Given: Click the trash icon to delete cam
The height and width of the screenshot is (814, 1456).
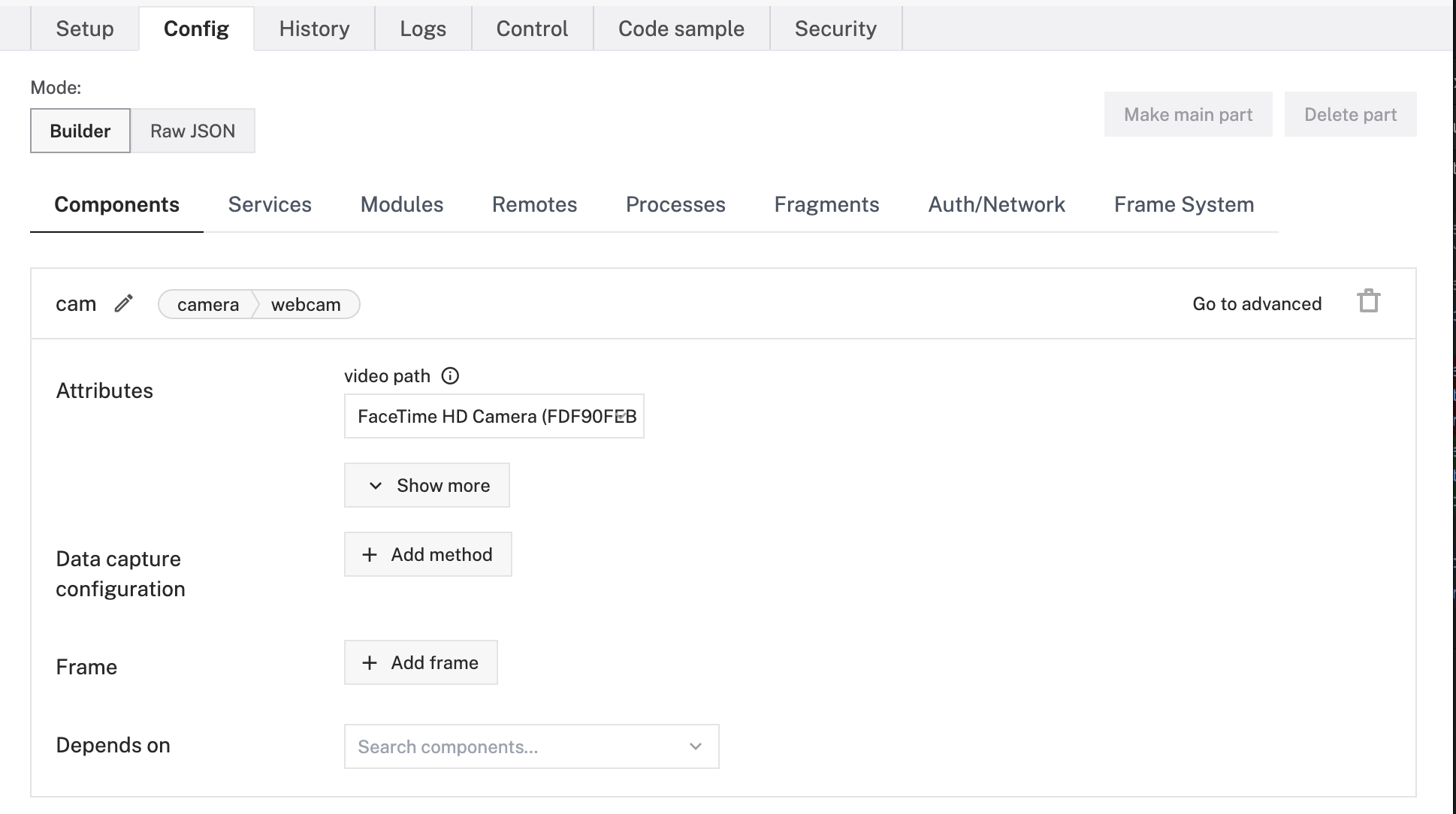Looking at the screenshot, I should [1368, 301].
